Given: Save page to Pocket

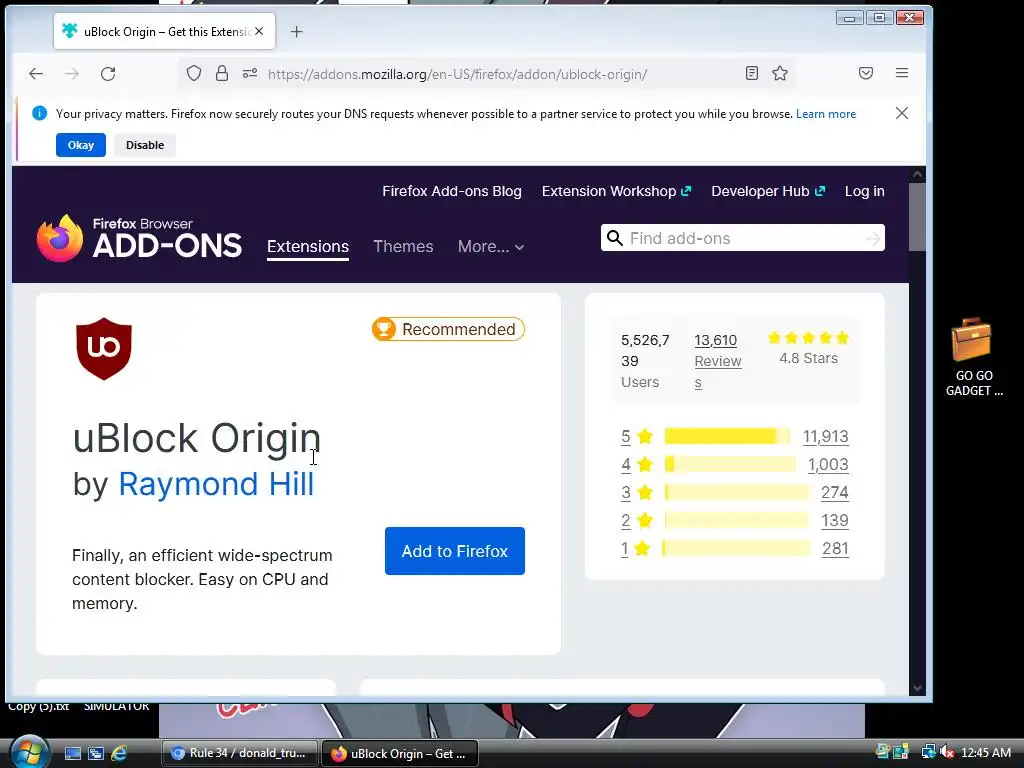Looking at the screenshot, I should [x=866, y=73].
